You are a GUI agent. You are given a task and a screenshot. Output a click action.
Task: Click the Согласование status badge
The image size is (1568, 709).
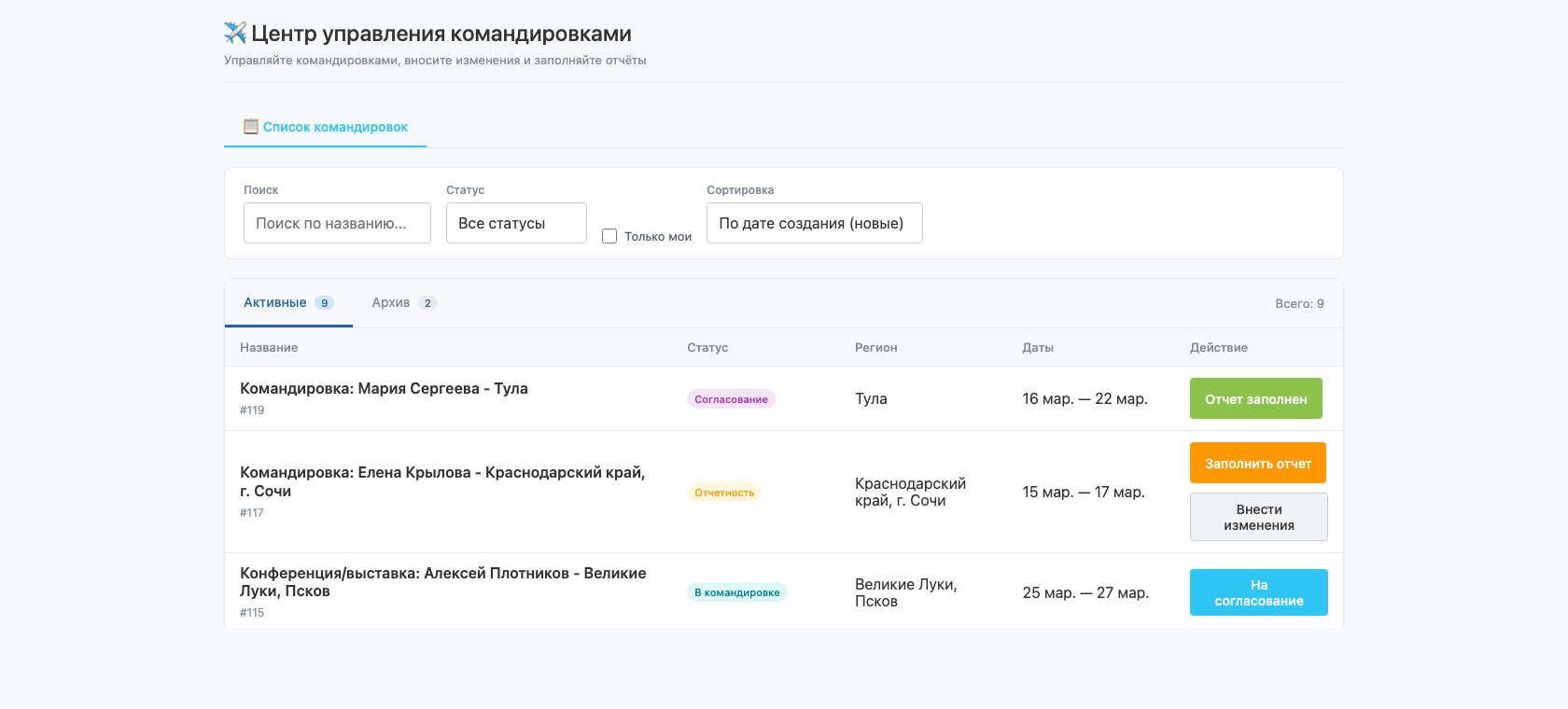click(731, 399)
